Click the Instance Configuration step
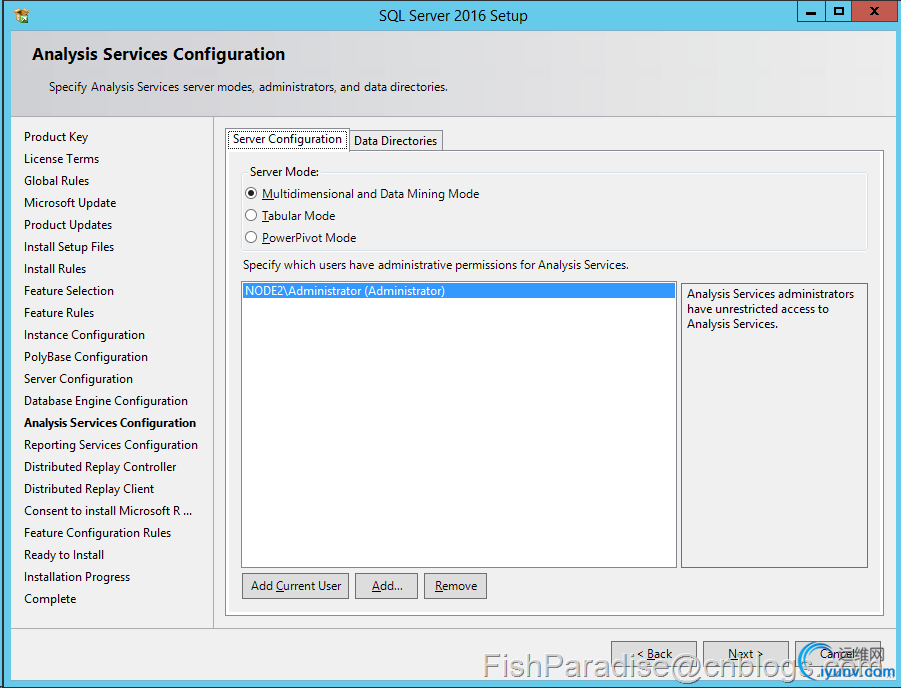Viewport: 901px width, 688px height. [x=84, y=335]
